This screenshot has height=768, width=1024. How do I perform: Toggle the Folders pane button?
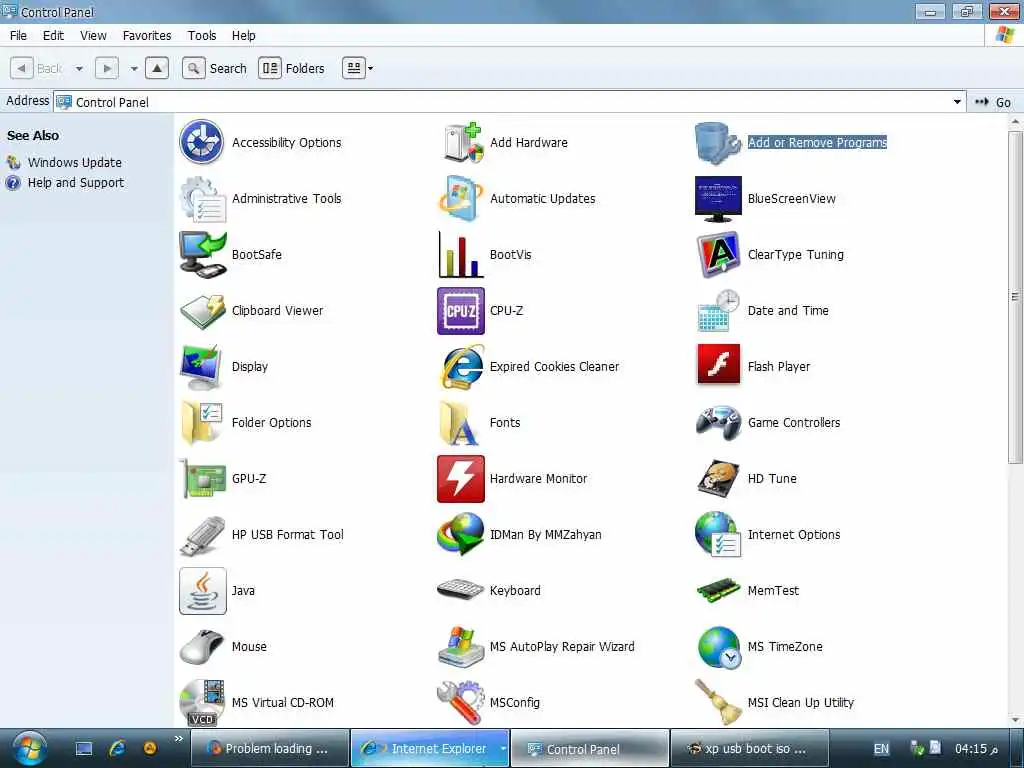291,68
